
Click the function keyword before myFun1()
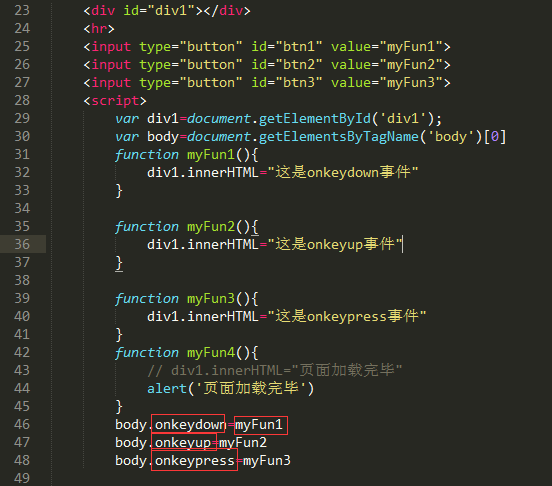pos(147,155)
